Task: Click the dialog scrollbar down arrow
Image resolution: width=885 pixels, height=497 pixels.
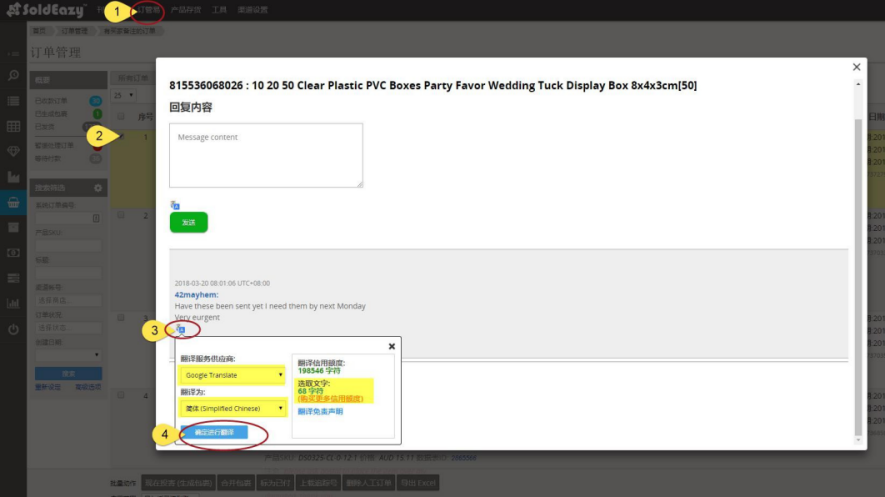Action: [x=858, y=440]
